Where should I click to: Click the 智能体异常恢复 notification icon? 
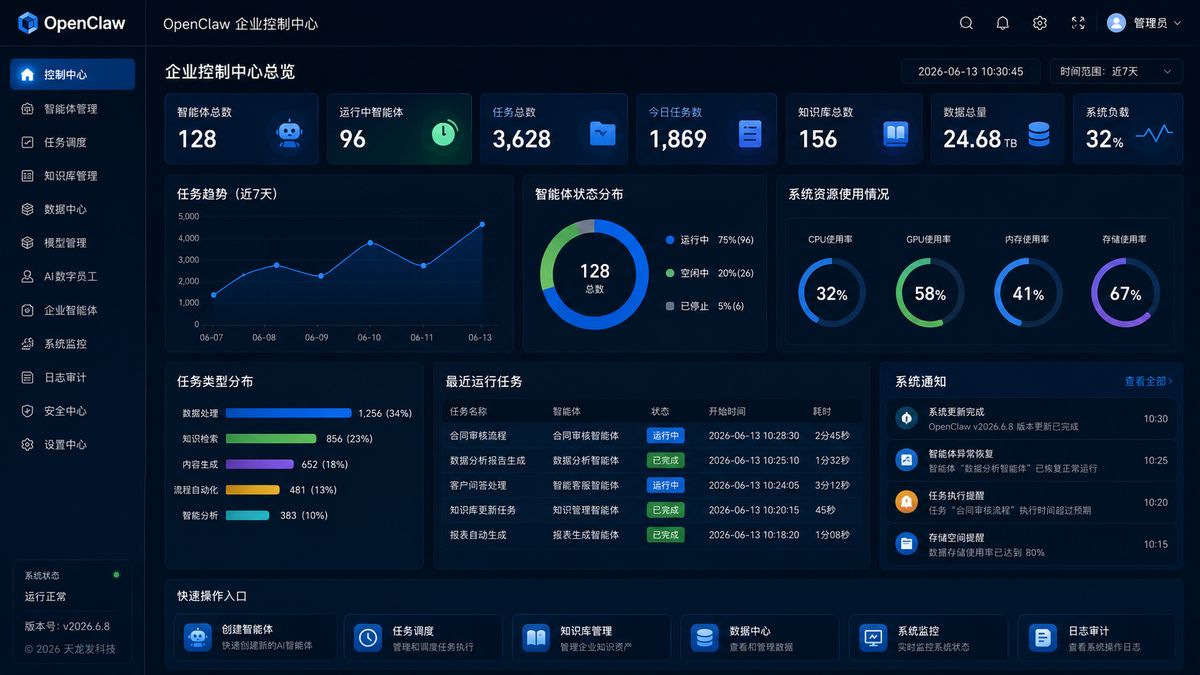[907, 460]
